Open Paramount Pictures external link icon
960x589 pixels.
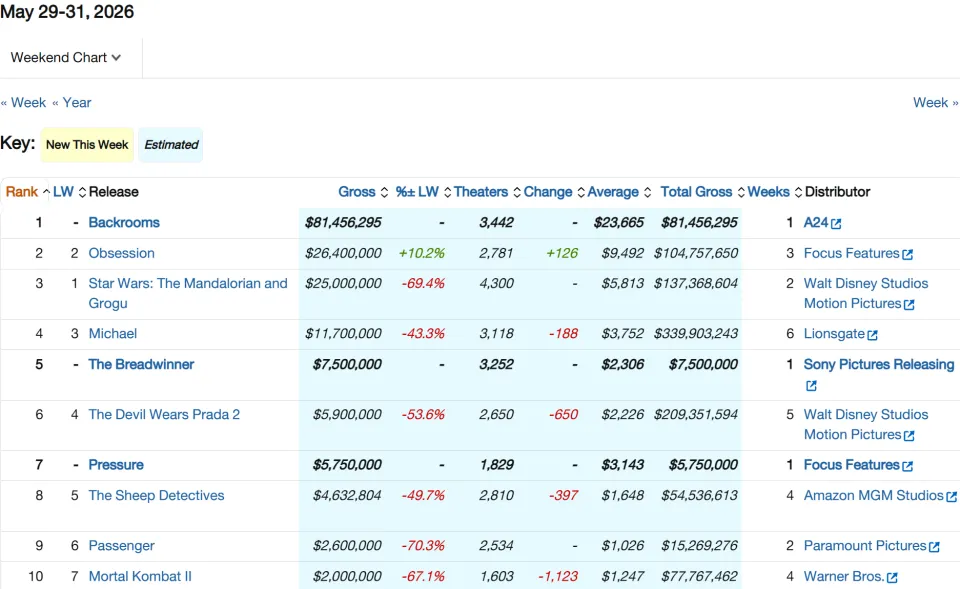[x=934, y=547]
